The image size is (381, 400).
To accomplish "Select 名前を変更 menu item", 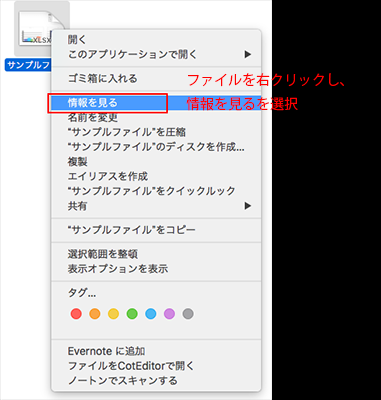I will click(156, 117).
